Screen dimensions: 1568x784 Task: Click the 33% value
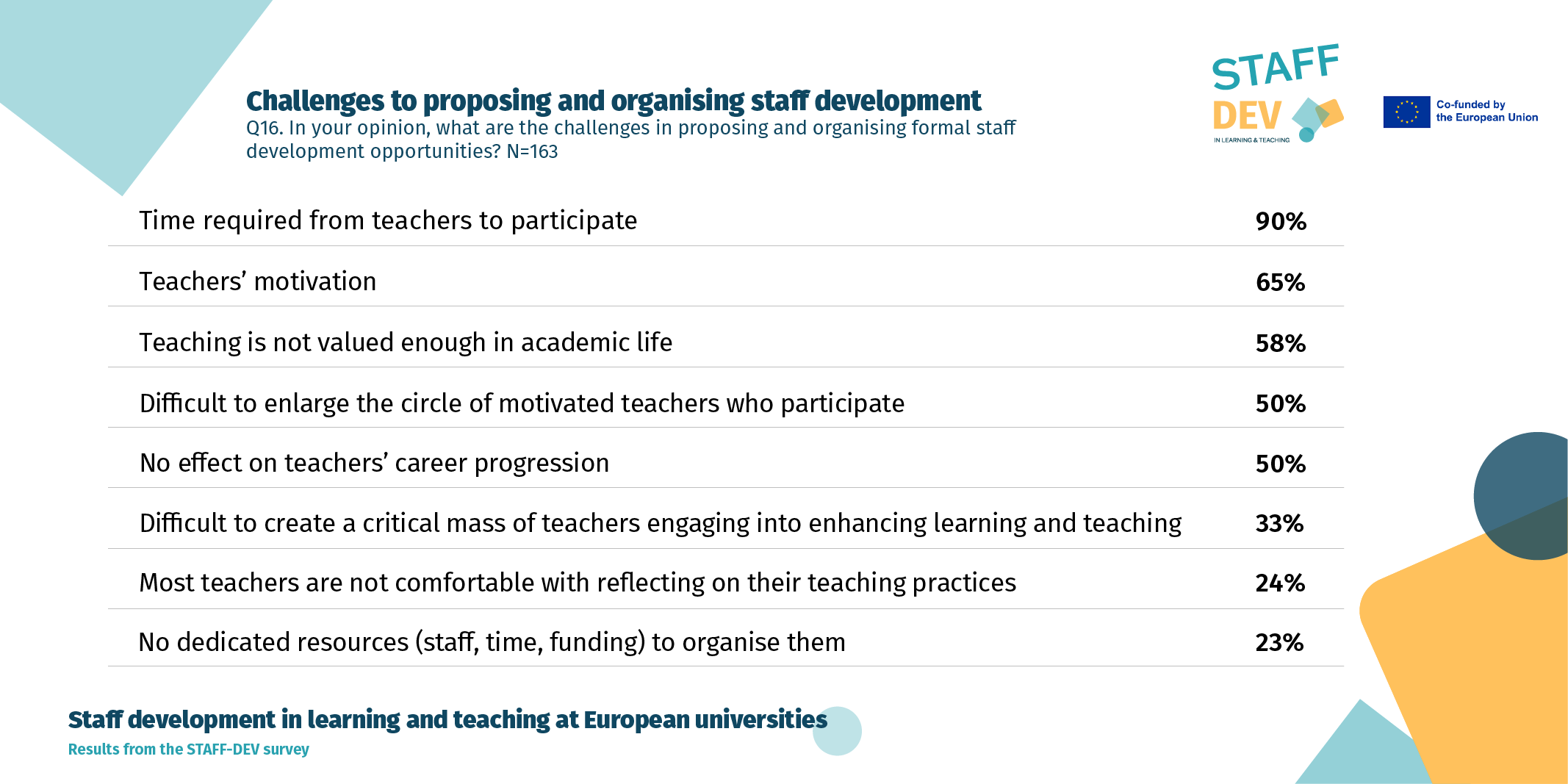(1279, 523)
